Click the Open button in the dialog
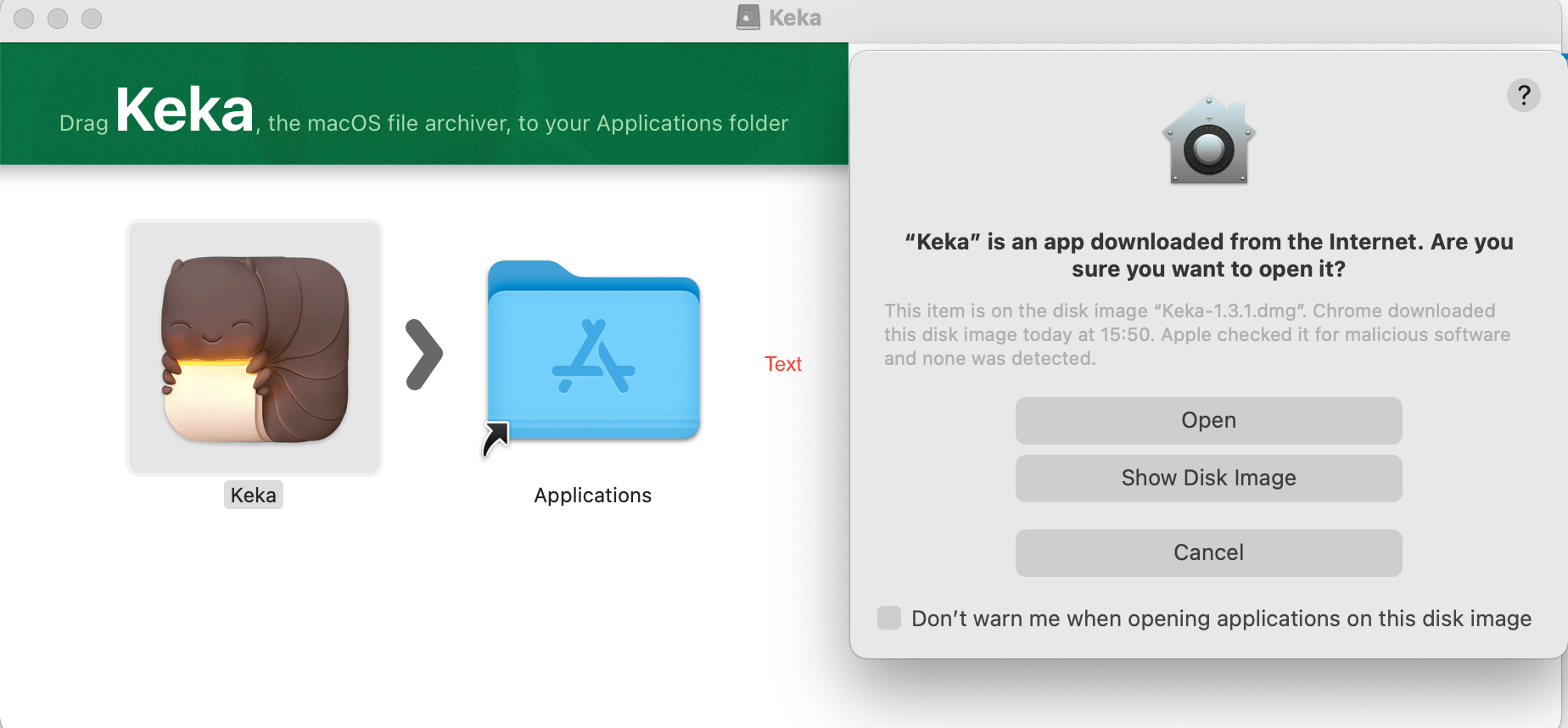 point(1208,421)
